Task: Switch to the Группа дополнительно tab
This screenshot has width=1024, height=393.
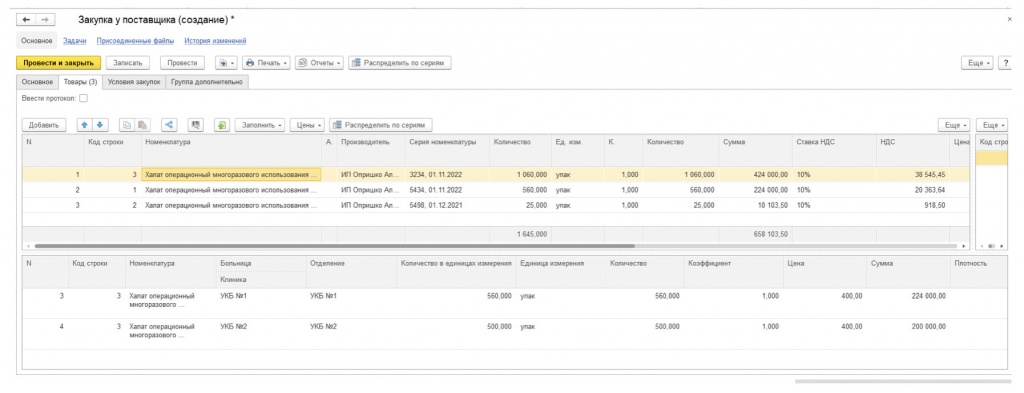Action: (x=207, y=82)
